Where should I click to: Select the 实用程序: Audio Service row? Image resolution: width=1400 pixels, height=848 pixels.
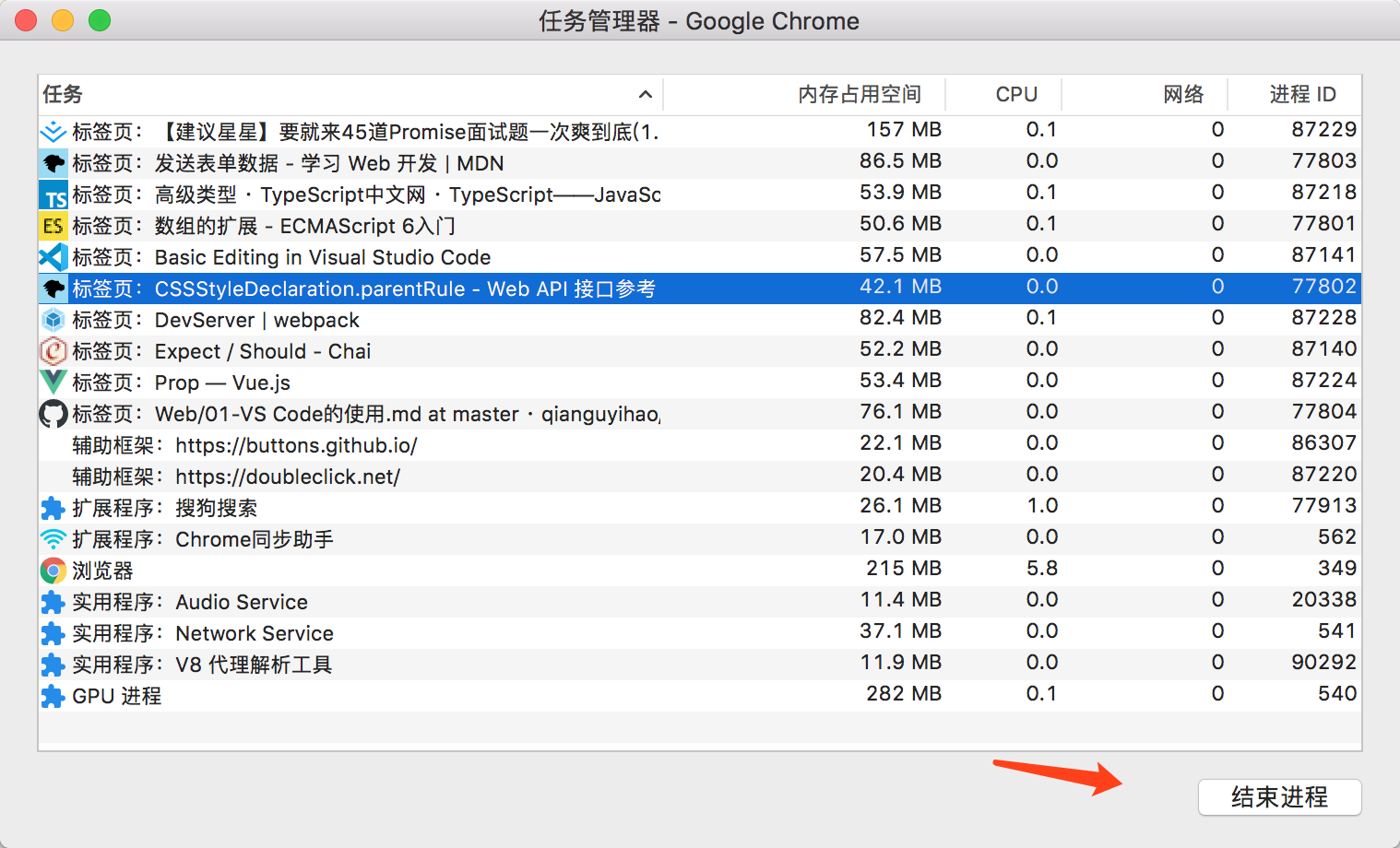coord(700,602)
